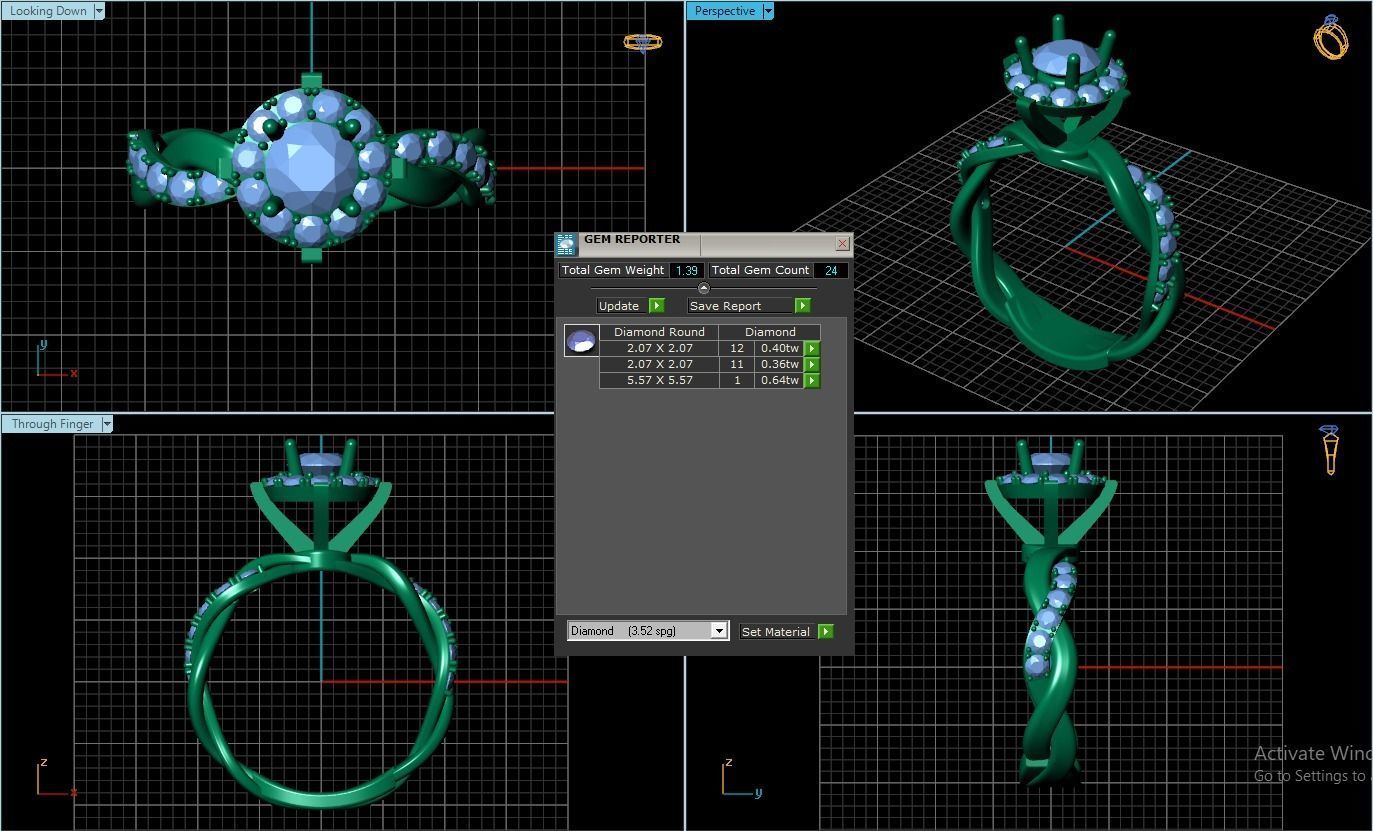Select the 5.57 X 5.57 size cell
This screenshot has height=831, width=1373.
point(660,380)
